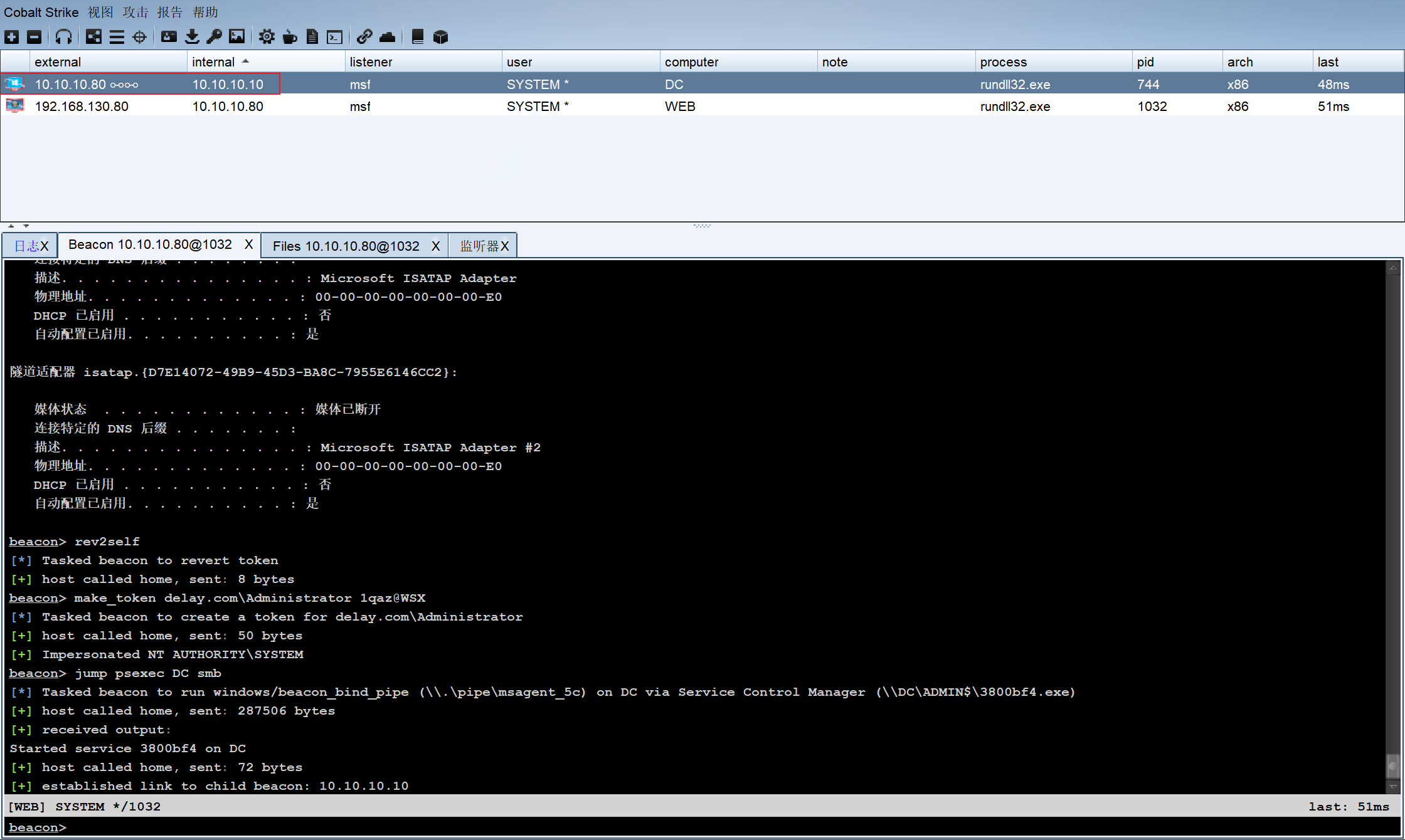The height and width of the screenshot is (840, 1405).
Task: Click the beacon icon for 192.168.130.80 session row
Action: [14, 105]
